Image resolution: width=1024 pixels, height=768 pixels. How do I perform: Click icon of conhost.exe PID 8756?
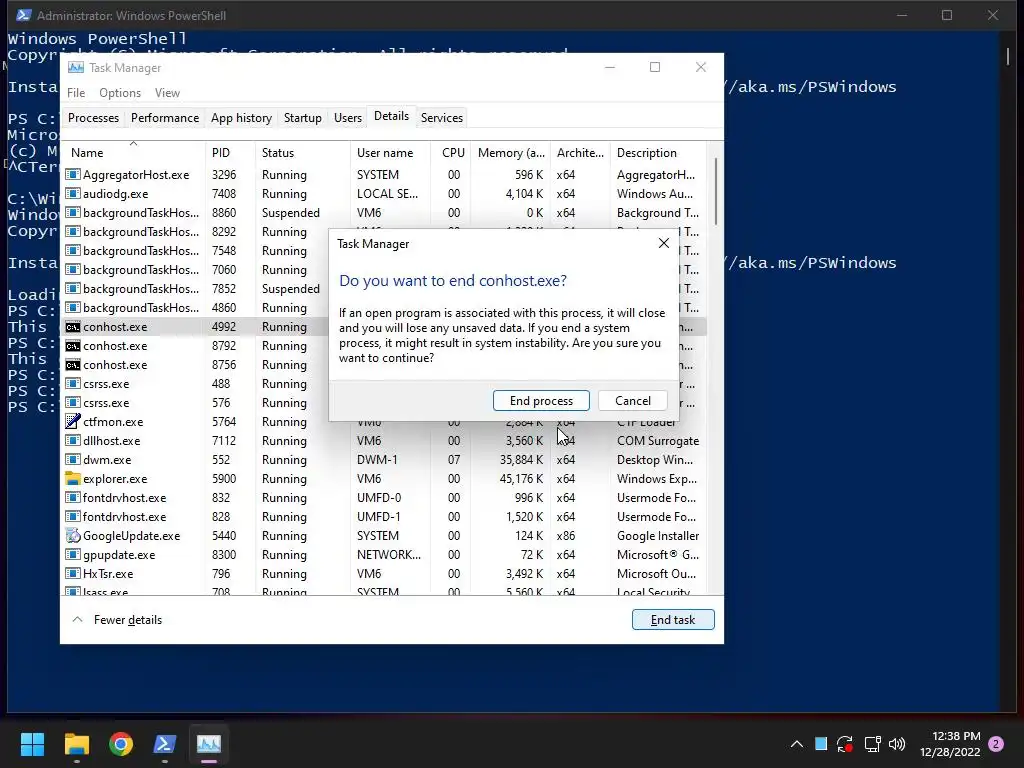[72, 364]
